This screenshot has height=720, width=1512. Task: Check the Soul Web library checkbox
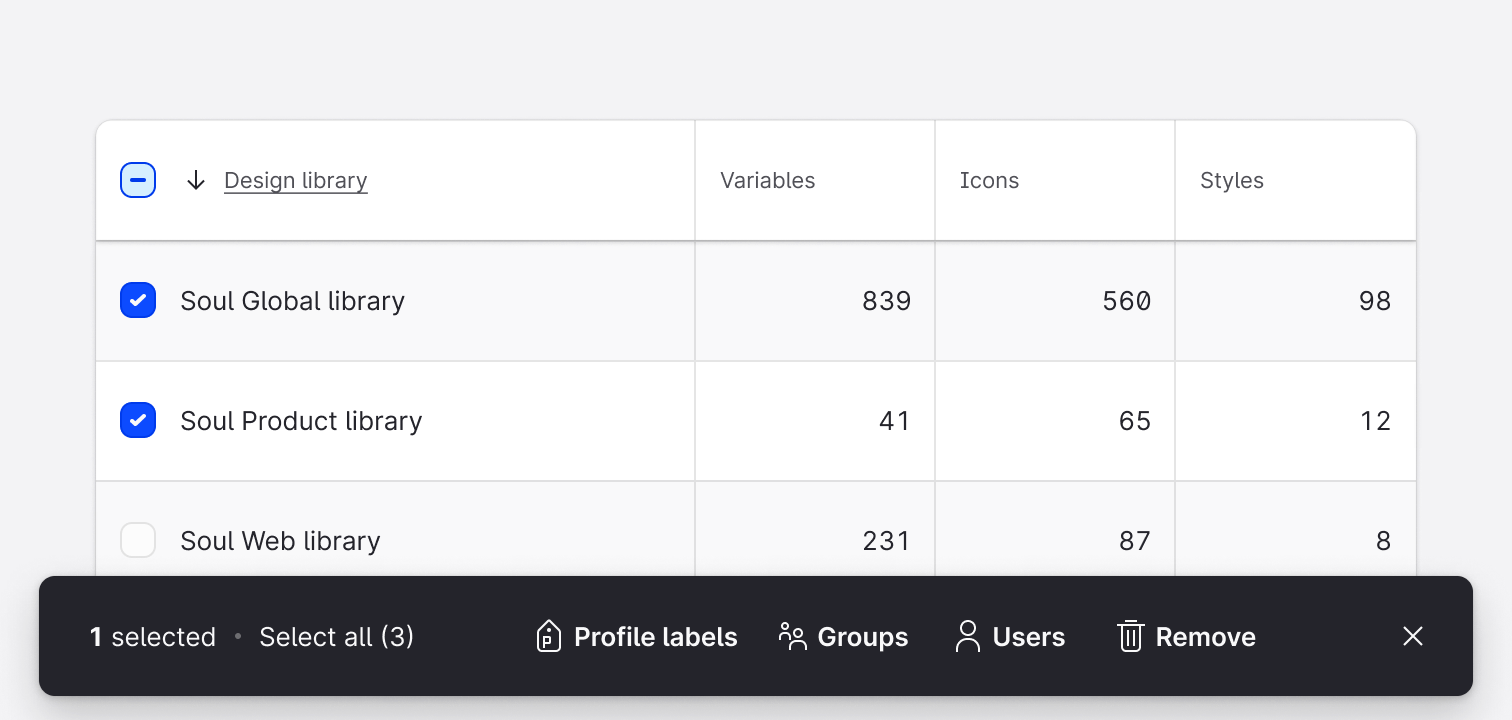138,540
